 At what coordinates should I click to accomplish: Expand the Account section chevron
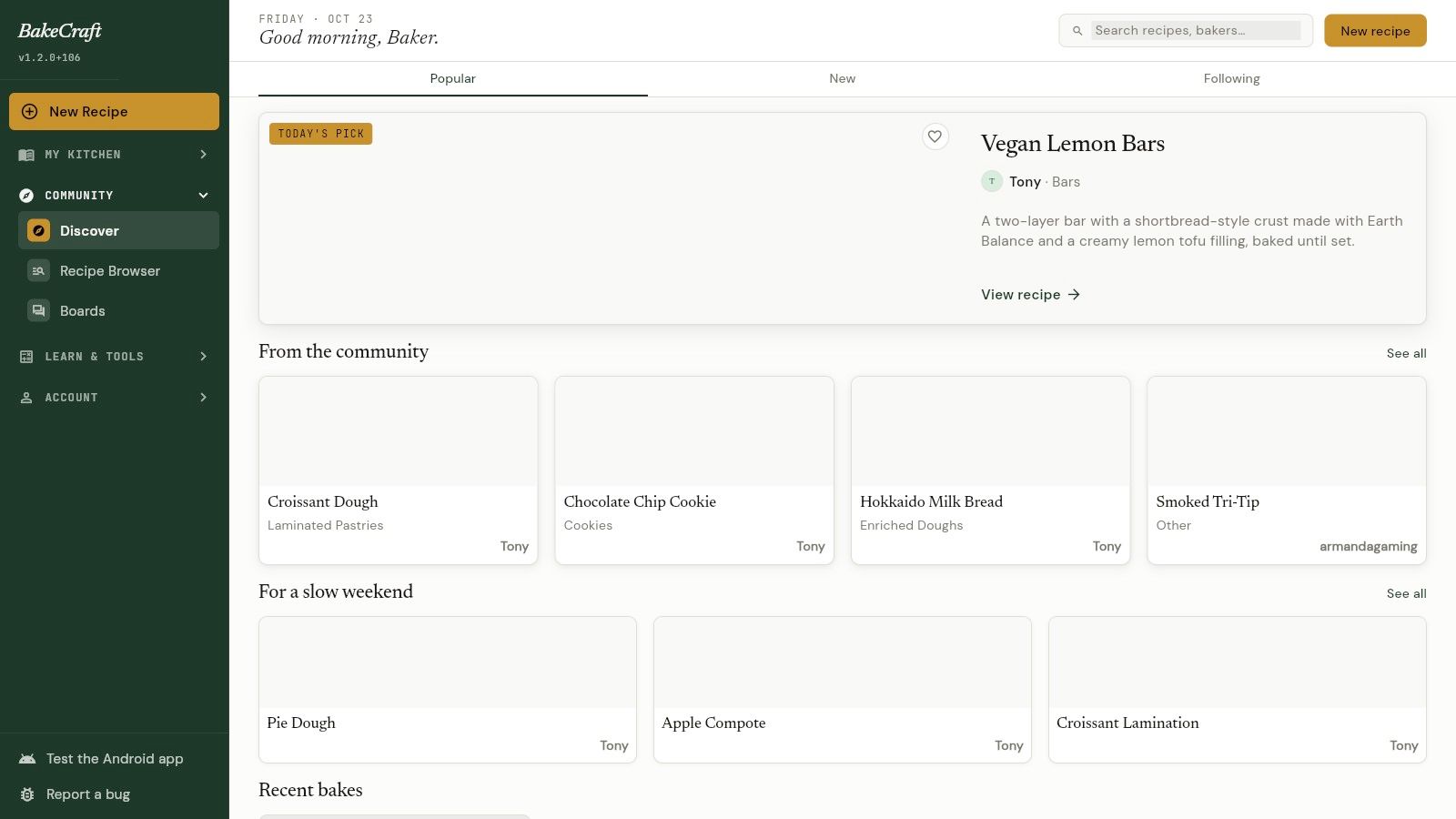pos(203,398)
